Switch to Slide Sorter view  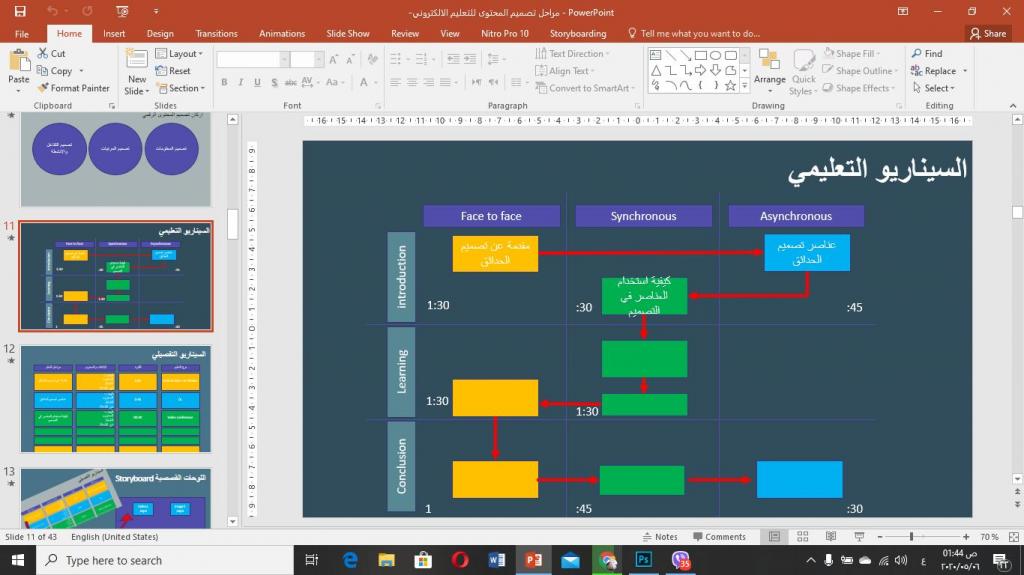(800, 537)
